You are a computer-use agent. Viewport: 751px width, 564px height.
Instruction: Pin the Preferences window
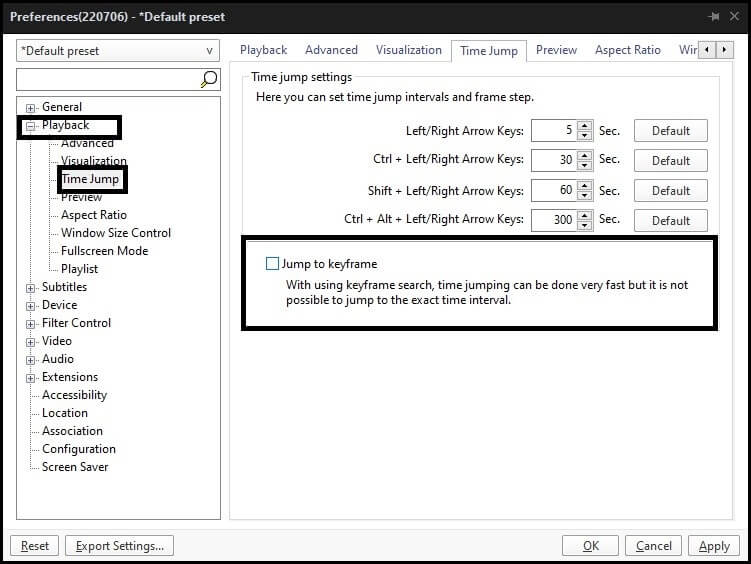[x=714, y=17]
